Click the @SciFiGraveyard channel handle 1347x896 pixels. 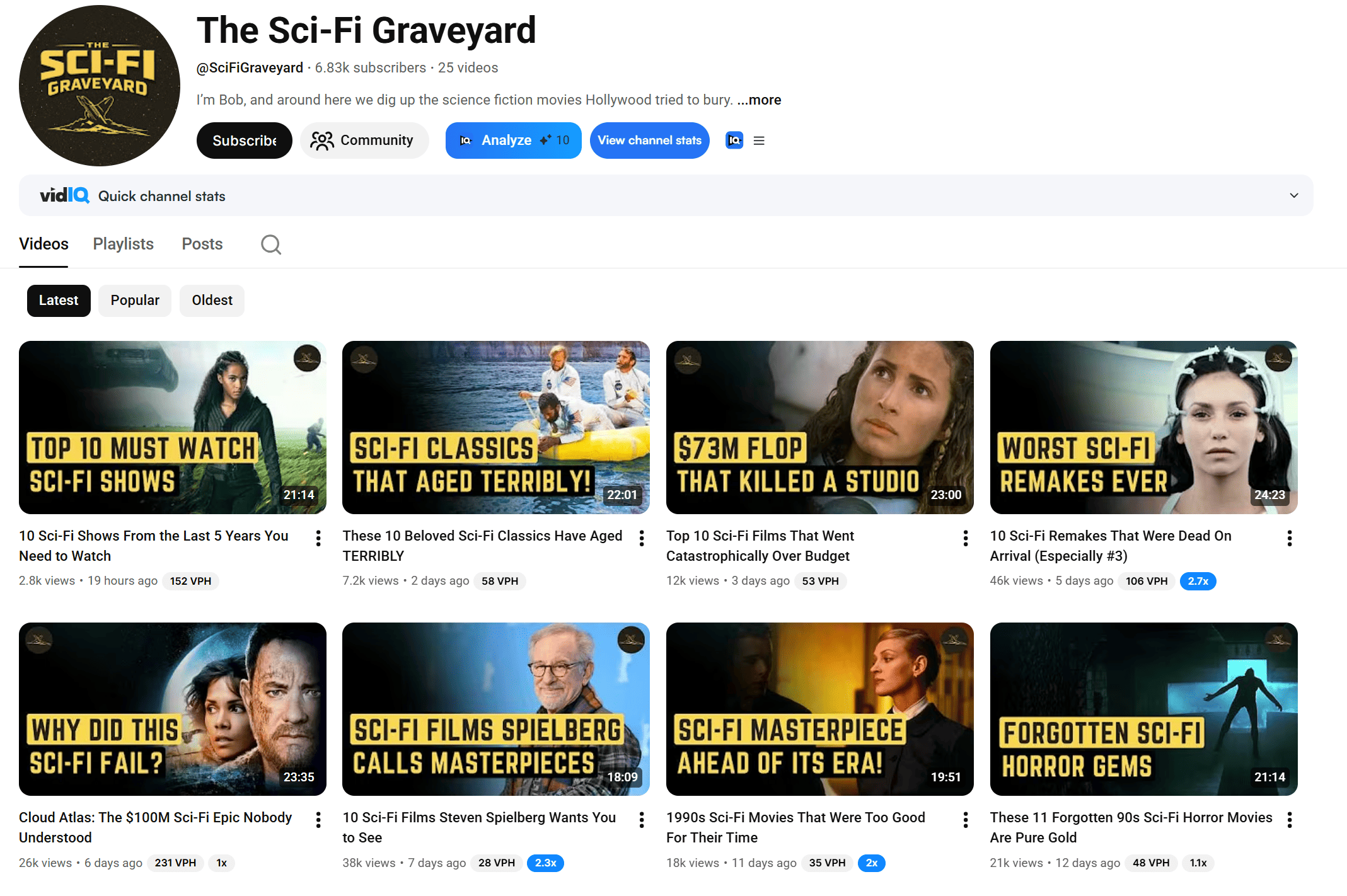pyautogui.click(x=250, y=67)
